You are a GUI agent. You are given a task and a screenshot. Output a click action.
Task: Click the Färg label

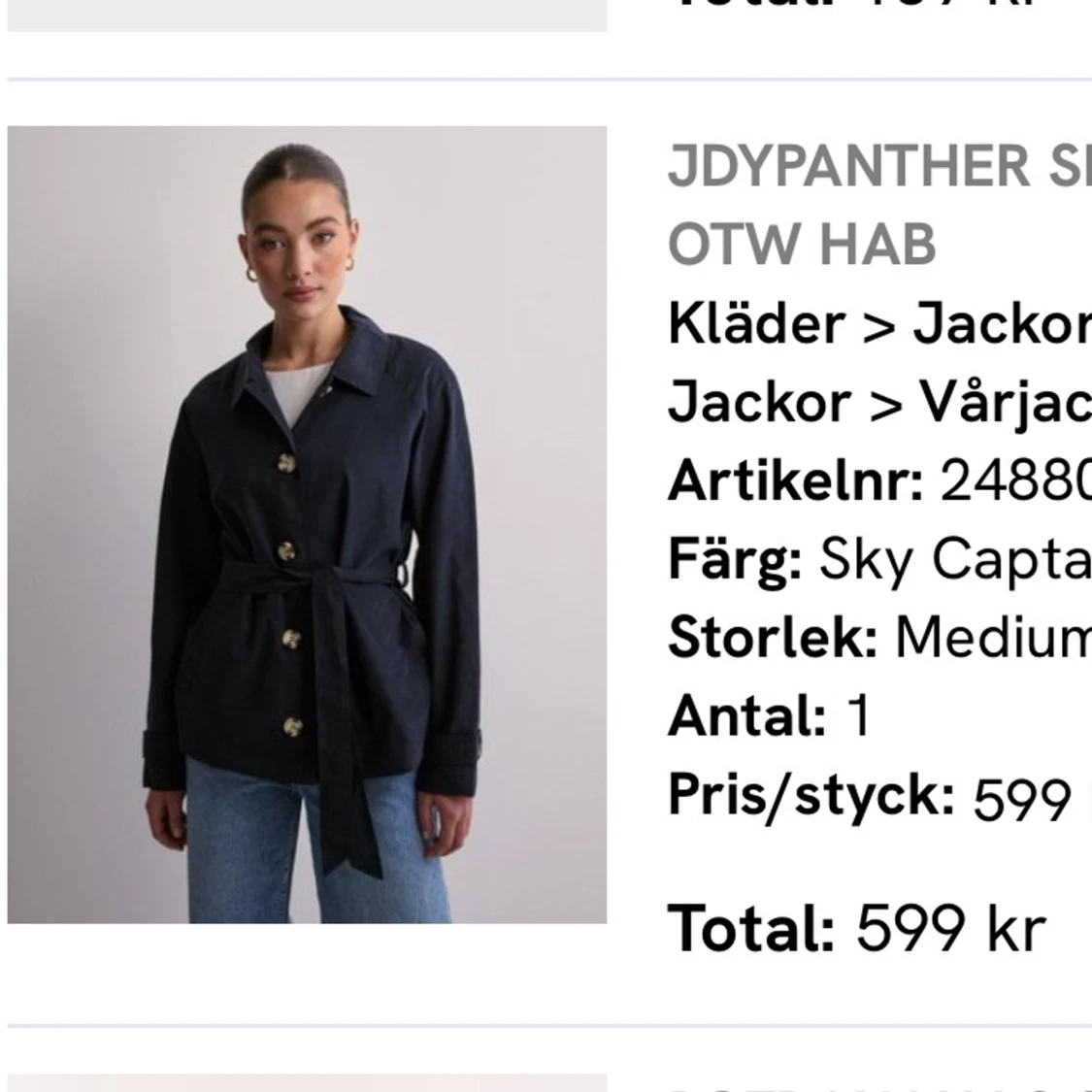[x=735, y=560]
